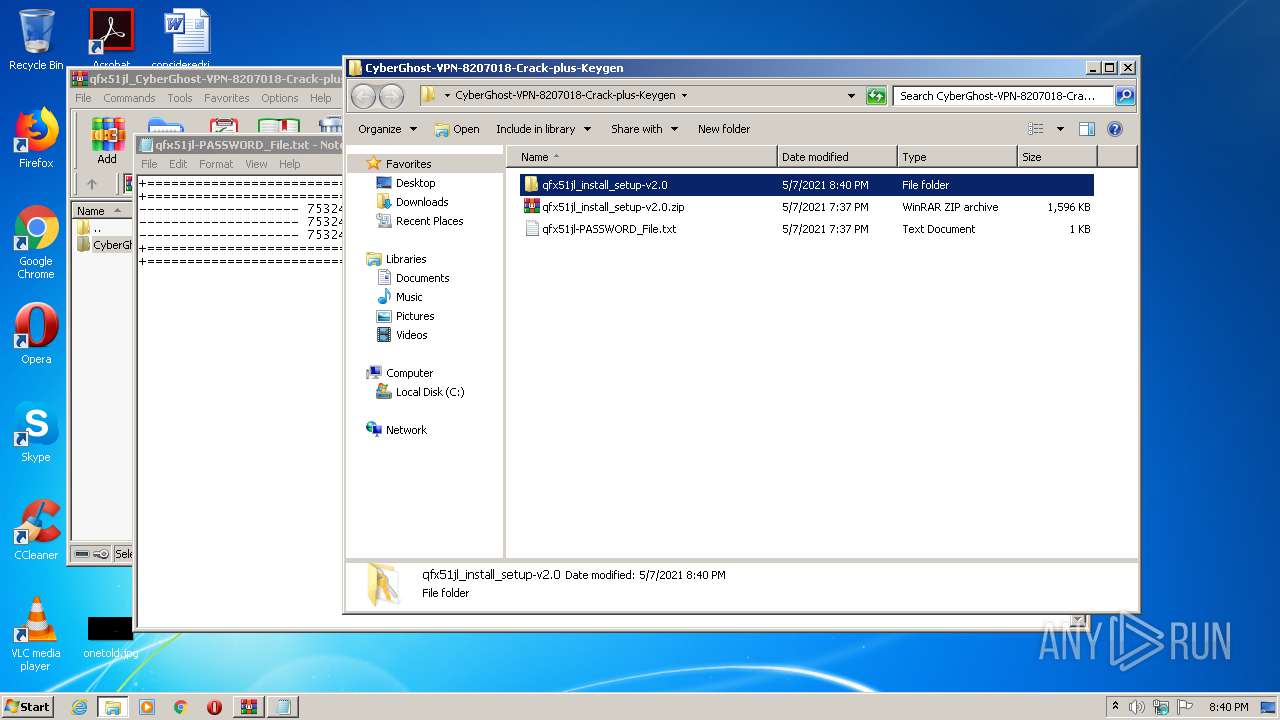The height and width of the screenshot is (720, 1280).
Task: Click the Add button in WinRAR toolbar
Action: tap(107, 141)
